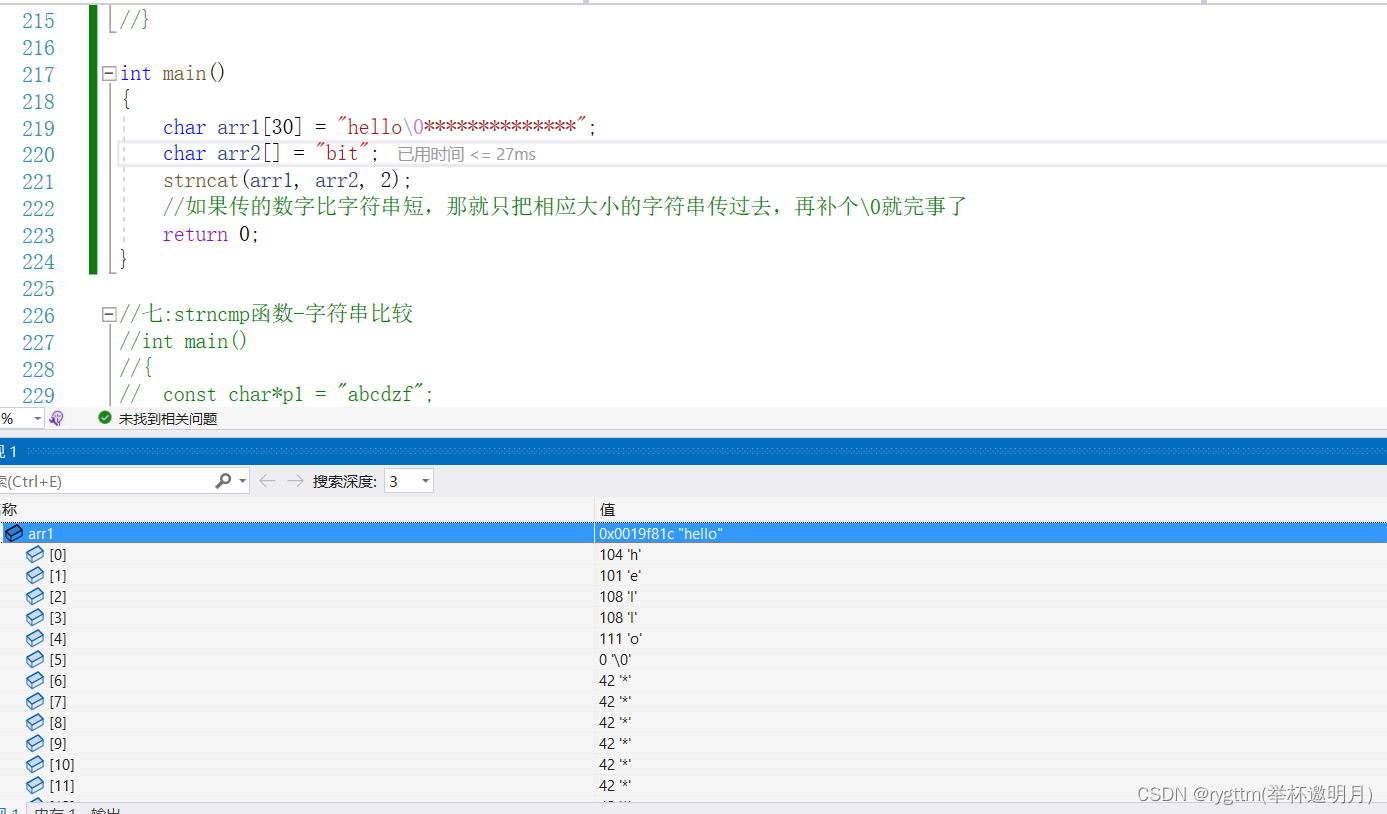1387x814 pixels.
Task: Click the strncat call on line 221
Action: [x=287, y=181]
